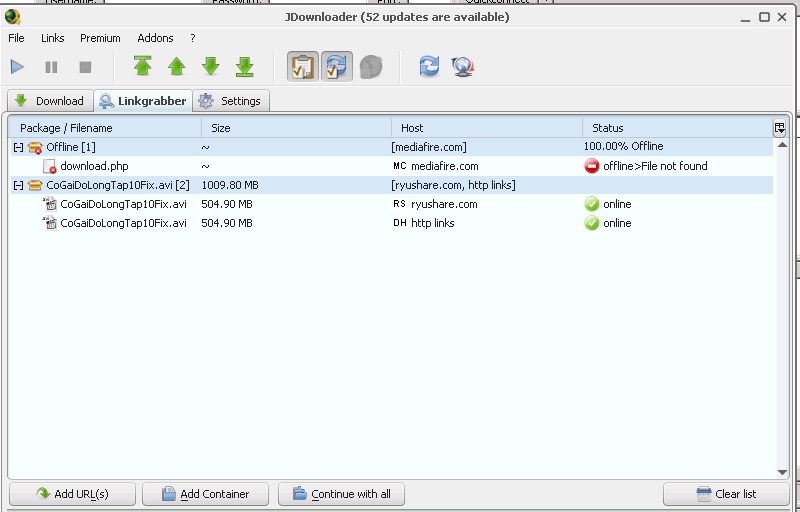Image resolution: width=800 pixels, height=512 pixels.
Task: Click file icon of the http links row
Action: click(49, 223)
